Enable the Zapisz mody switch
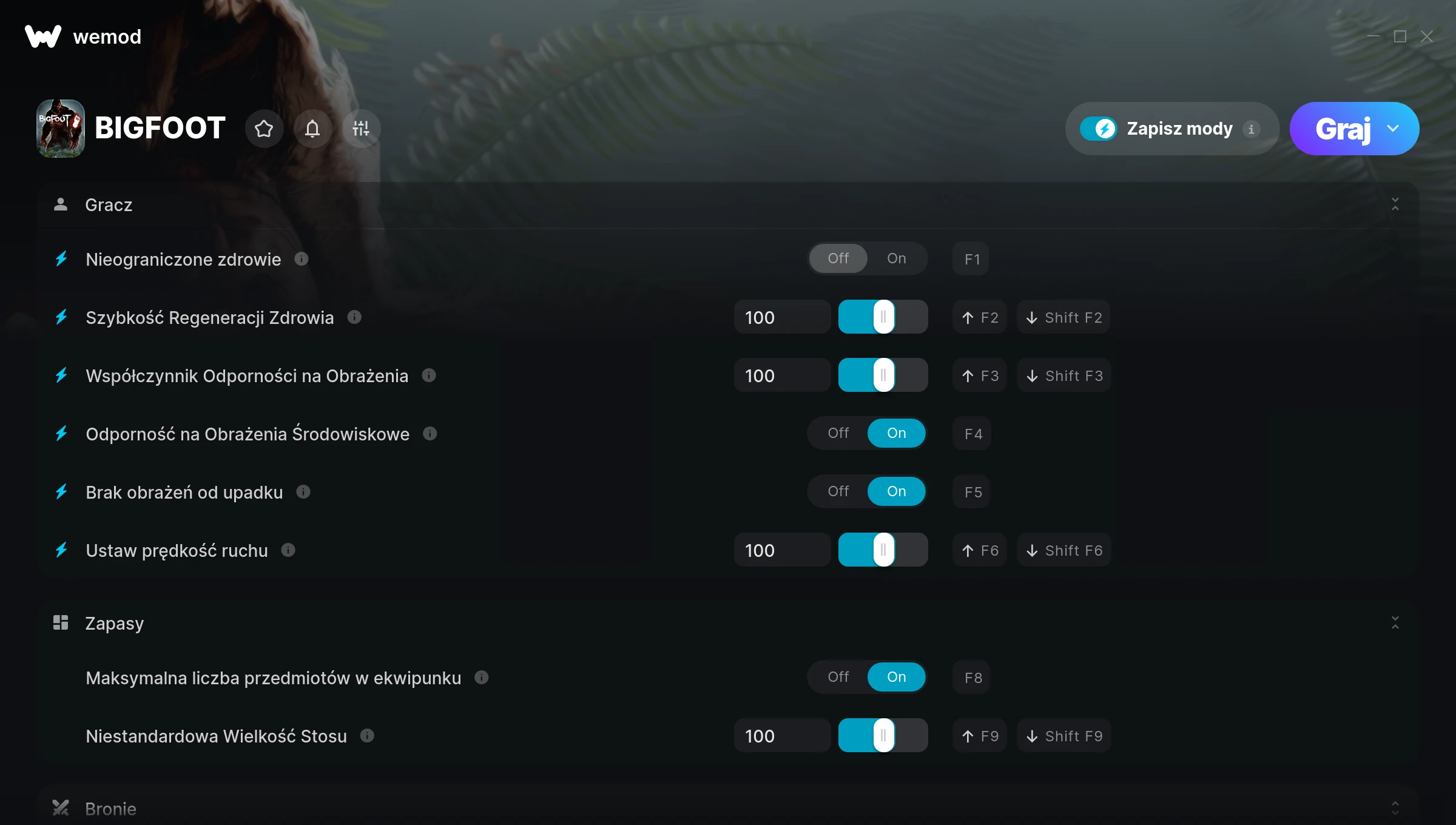This screenshot has height=825, width=1456. [x=1098, y=129]
